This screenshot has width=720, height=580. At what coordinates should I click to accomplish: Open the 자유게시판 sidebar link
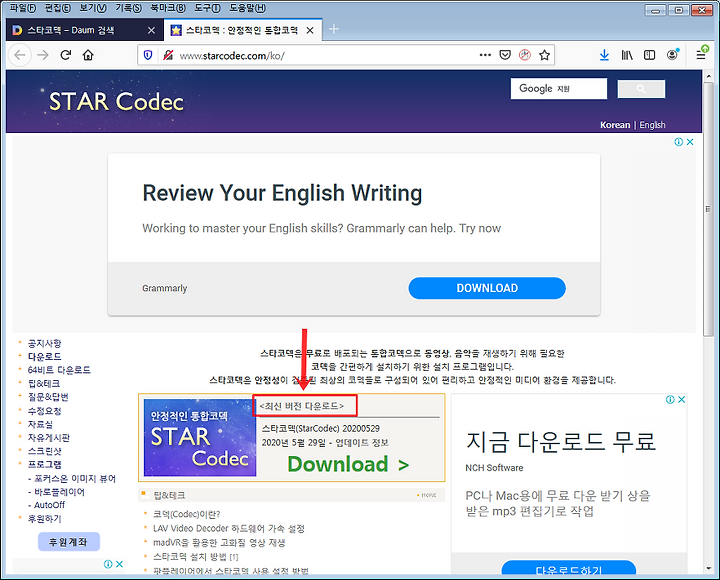49,438
